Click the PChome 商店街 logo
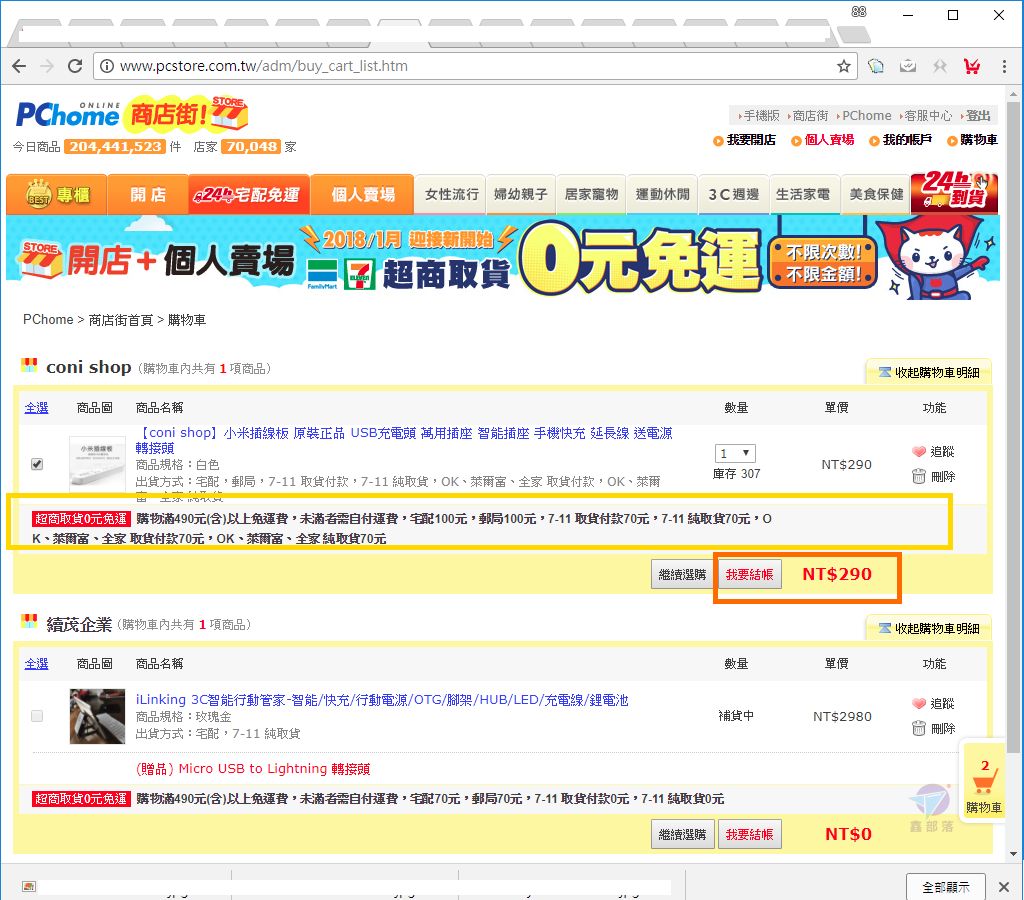 pyautogui.click(x=132, y=113)
